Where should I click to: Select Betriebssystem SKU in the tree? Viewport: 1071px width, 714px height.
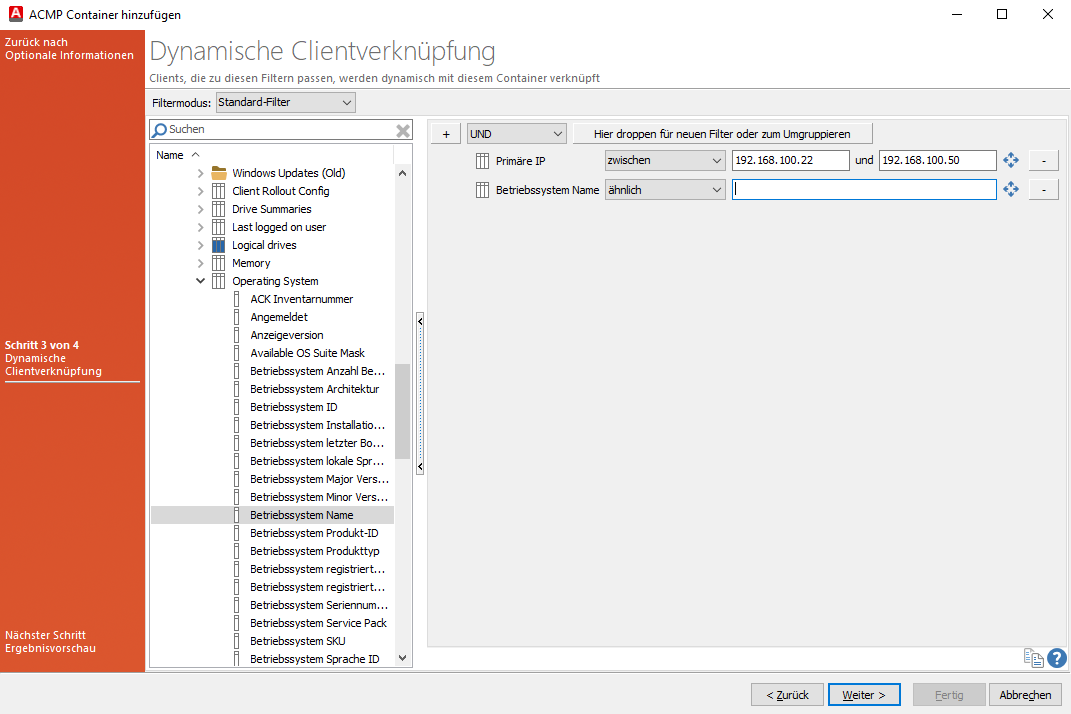tap(297, 641)
